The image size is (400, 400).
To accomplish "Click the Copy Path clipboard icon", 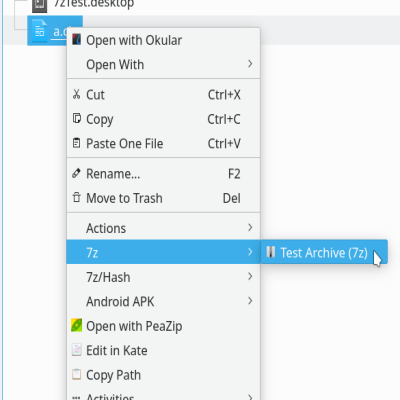I will pos(77,374).
